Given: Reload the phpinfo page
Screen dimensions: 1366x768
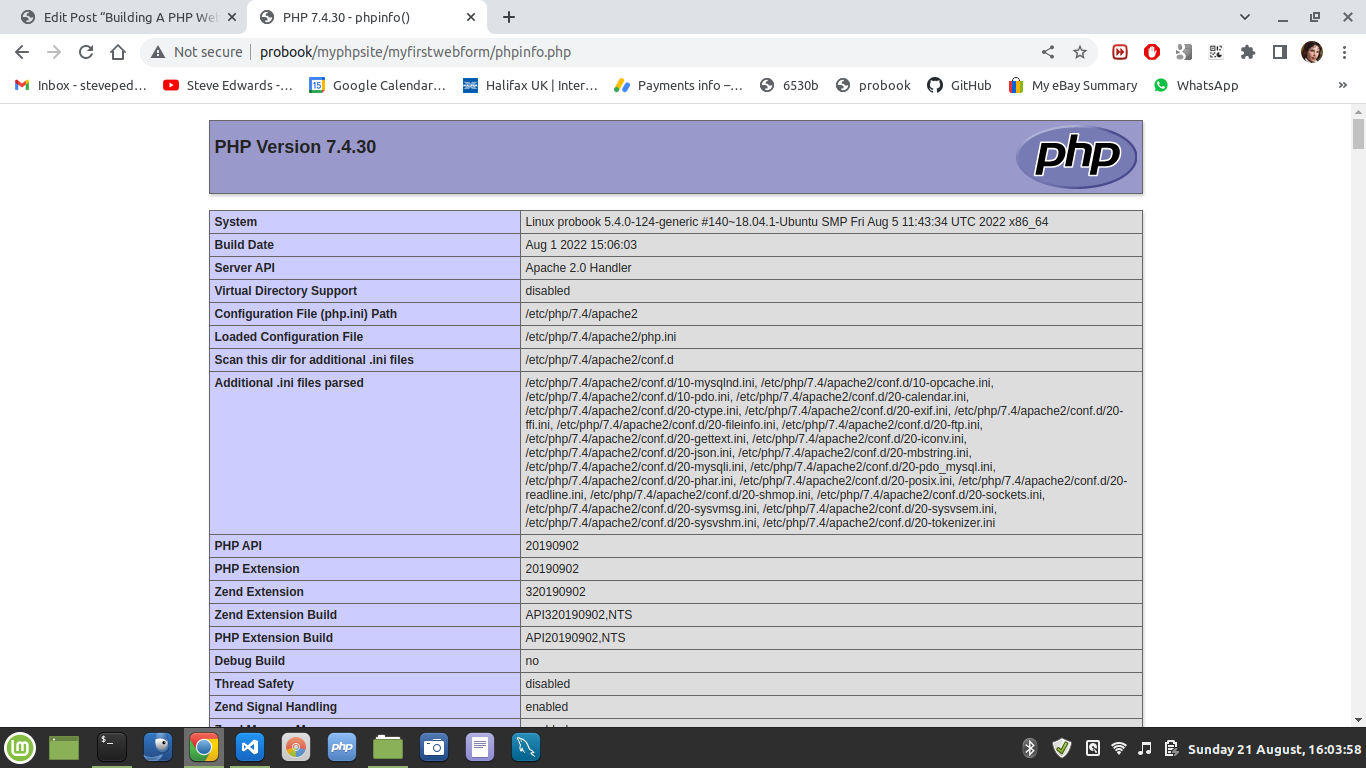Looking at the screenshot, I should [x=86, y=52].
